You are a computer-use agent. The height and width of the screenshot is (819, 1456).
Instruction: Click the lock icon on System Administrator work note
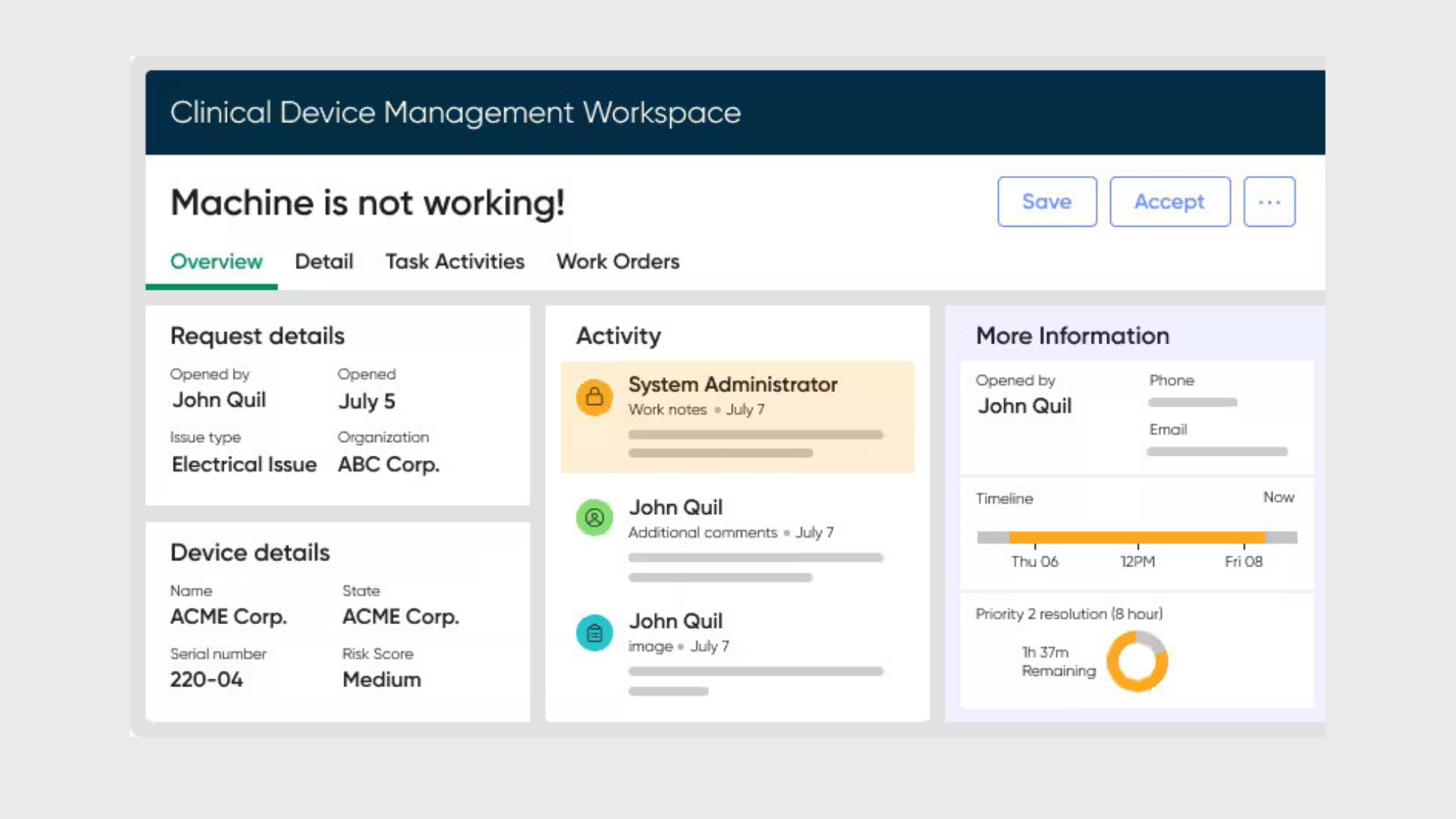pos(595,397)
